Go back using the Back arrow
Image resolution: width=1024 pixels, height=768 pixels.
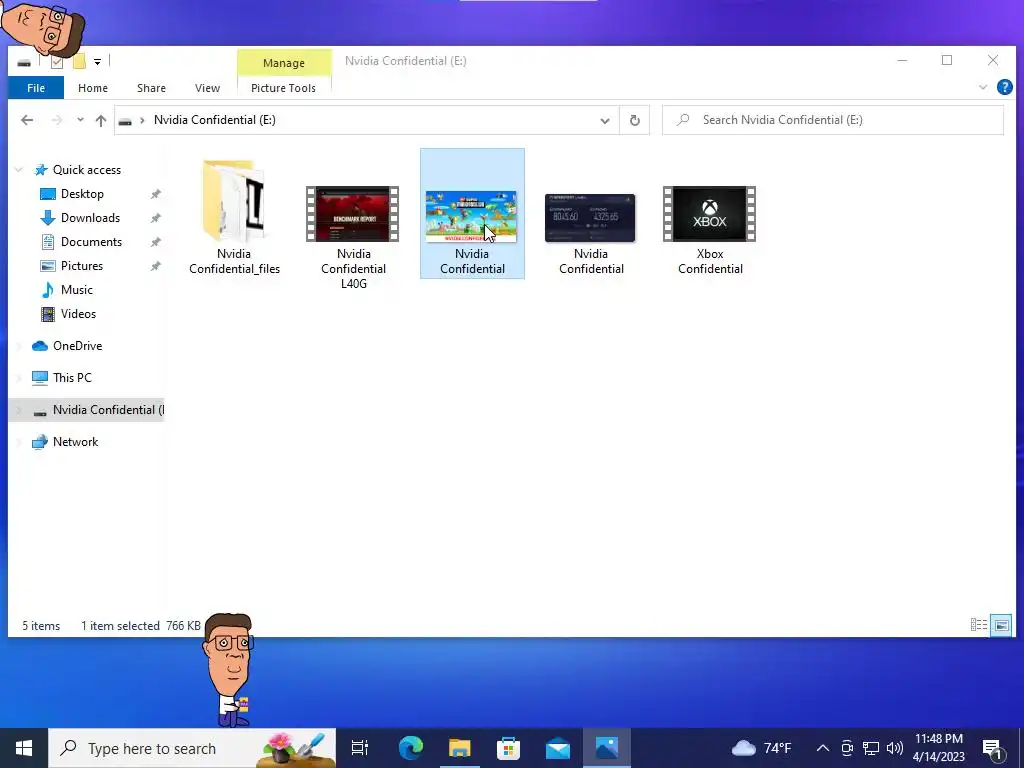27,120
